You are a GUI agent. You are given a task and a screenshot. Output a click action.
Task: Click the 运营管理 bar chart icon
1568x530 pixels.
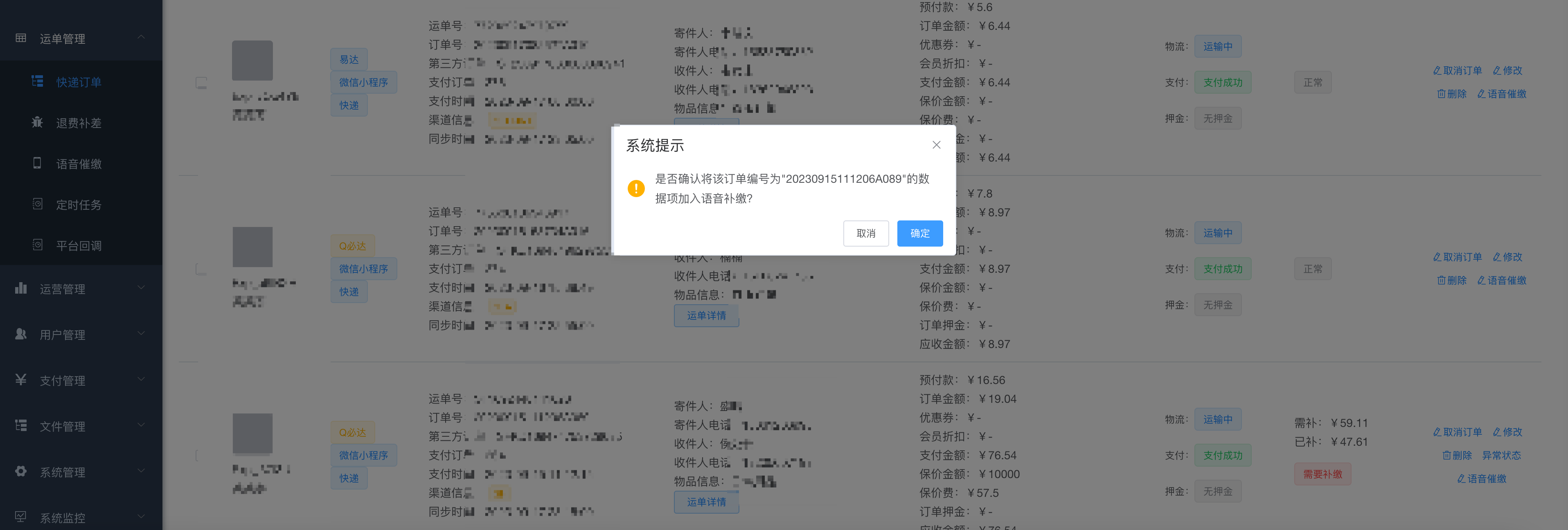tap(21, 288)
